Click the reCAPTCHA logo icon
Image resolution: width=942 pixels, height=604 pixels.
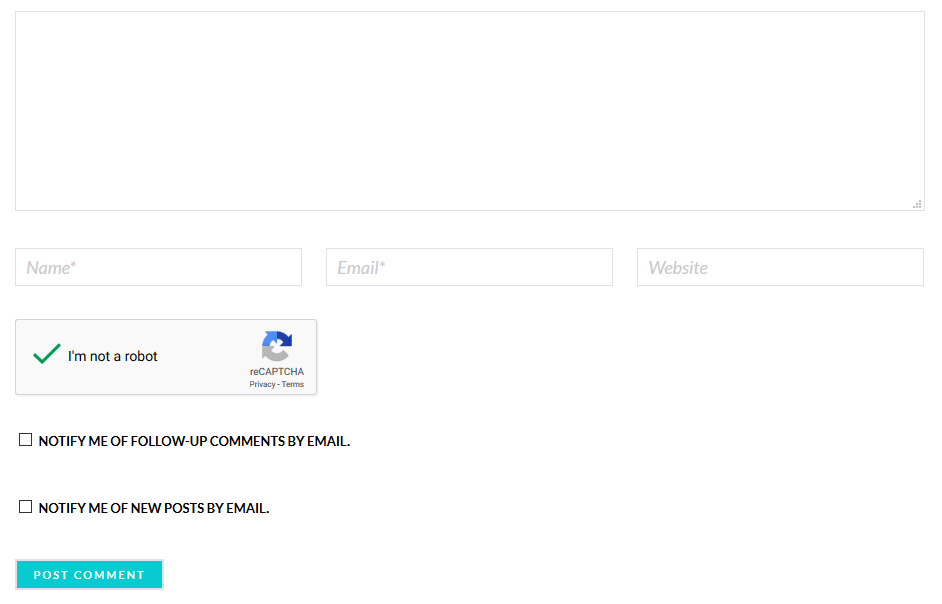277,346
